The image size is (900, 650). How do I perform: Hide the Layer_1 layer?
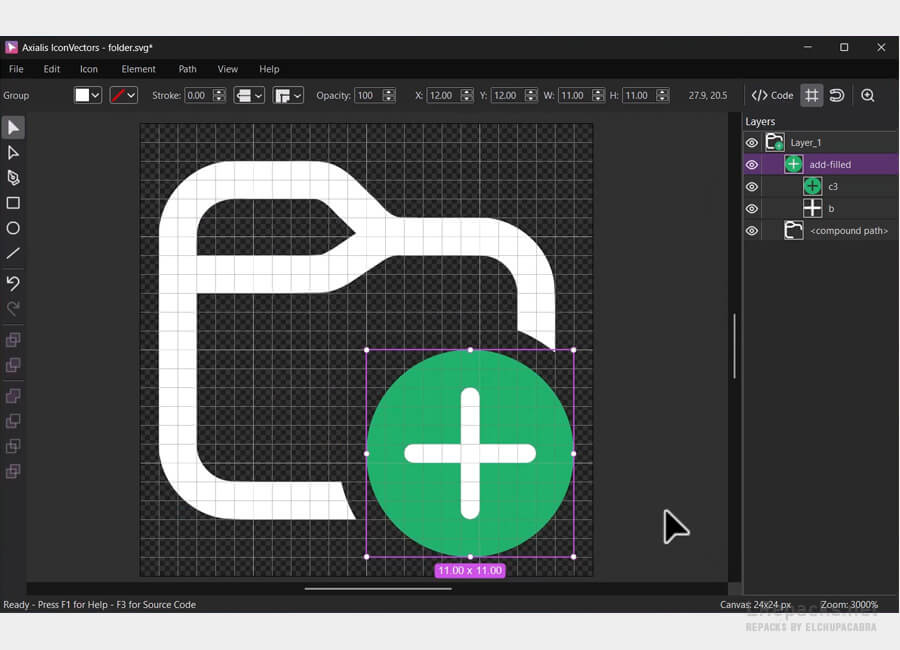[x=752, y=143]
